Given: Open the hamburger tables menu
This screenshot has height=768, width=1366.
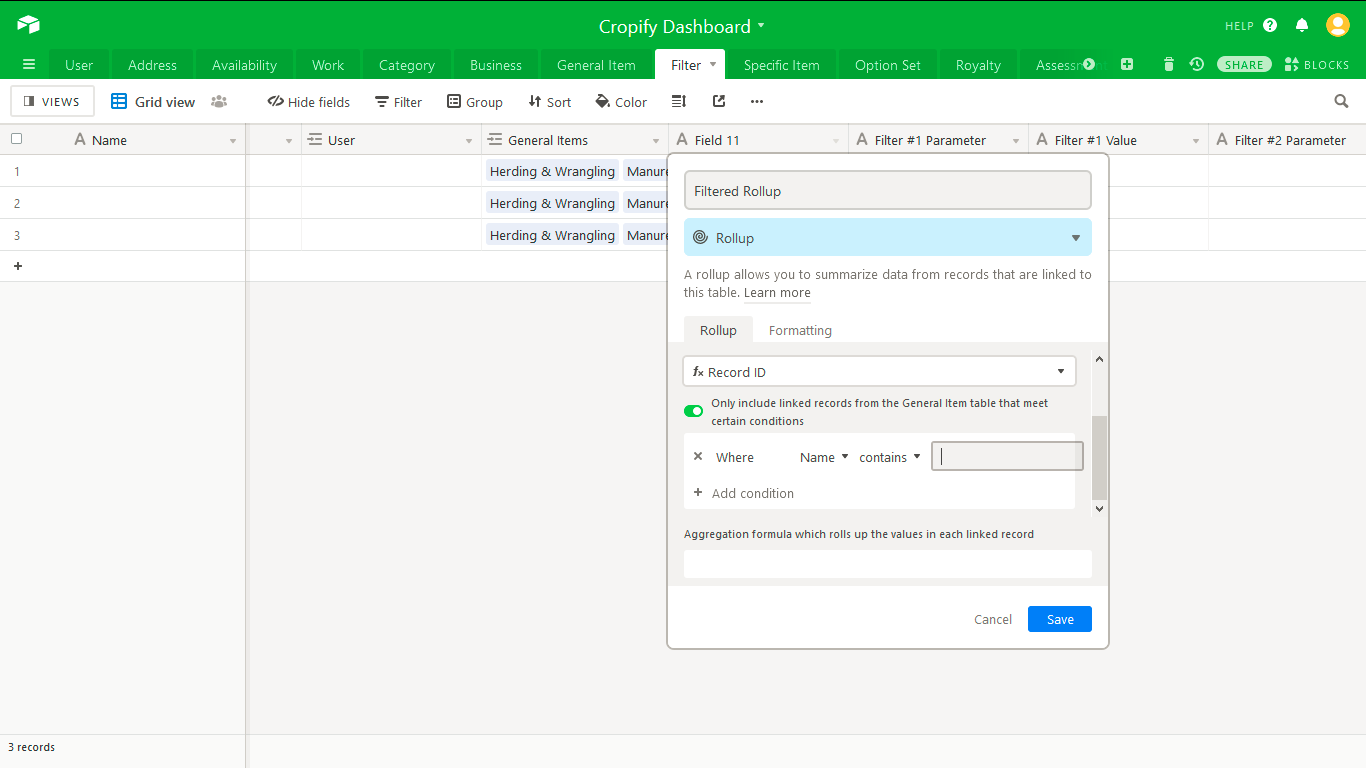Looking at the screenshot, I should coord(29,65).
